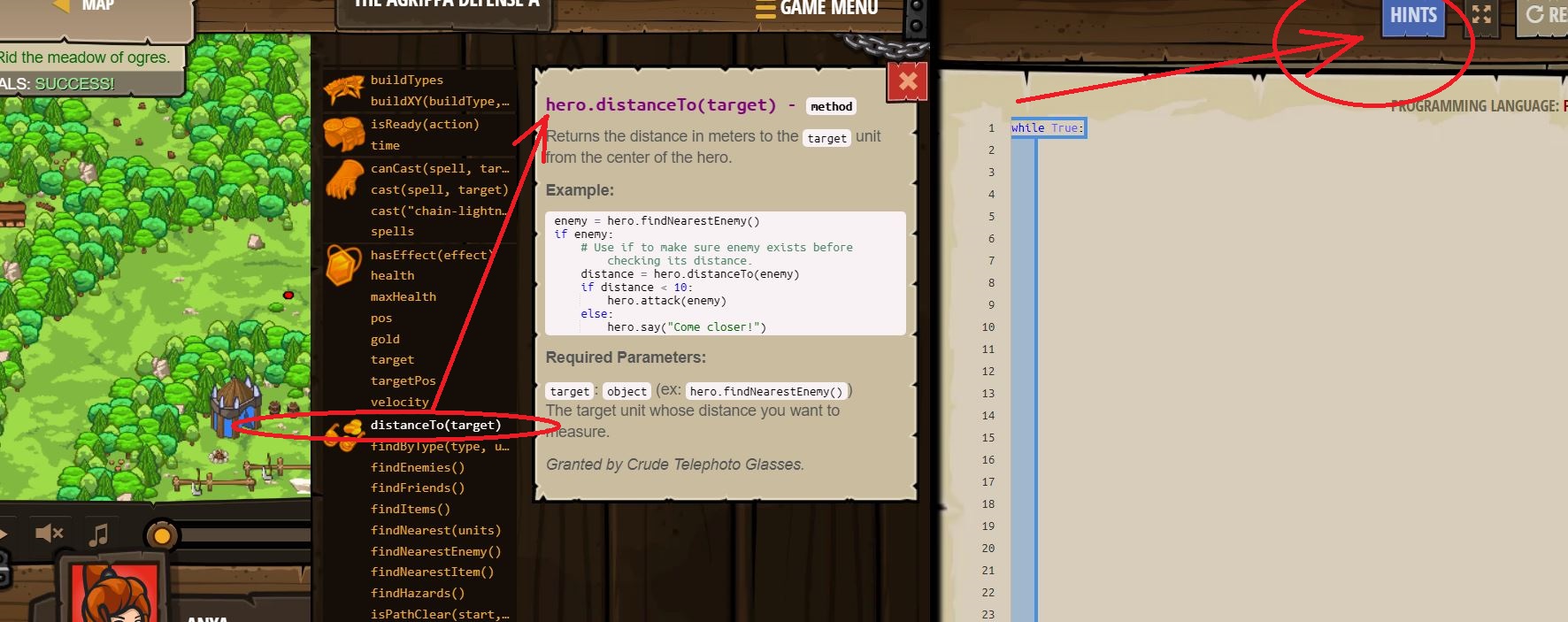Select distanceTo(target) method entry
The image size is (1568, 622).
(x=435, y=425)
